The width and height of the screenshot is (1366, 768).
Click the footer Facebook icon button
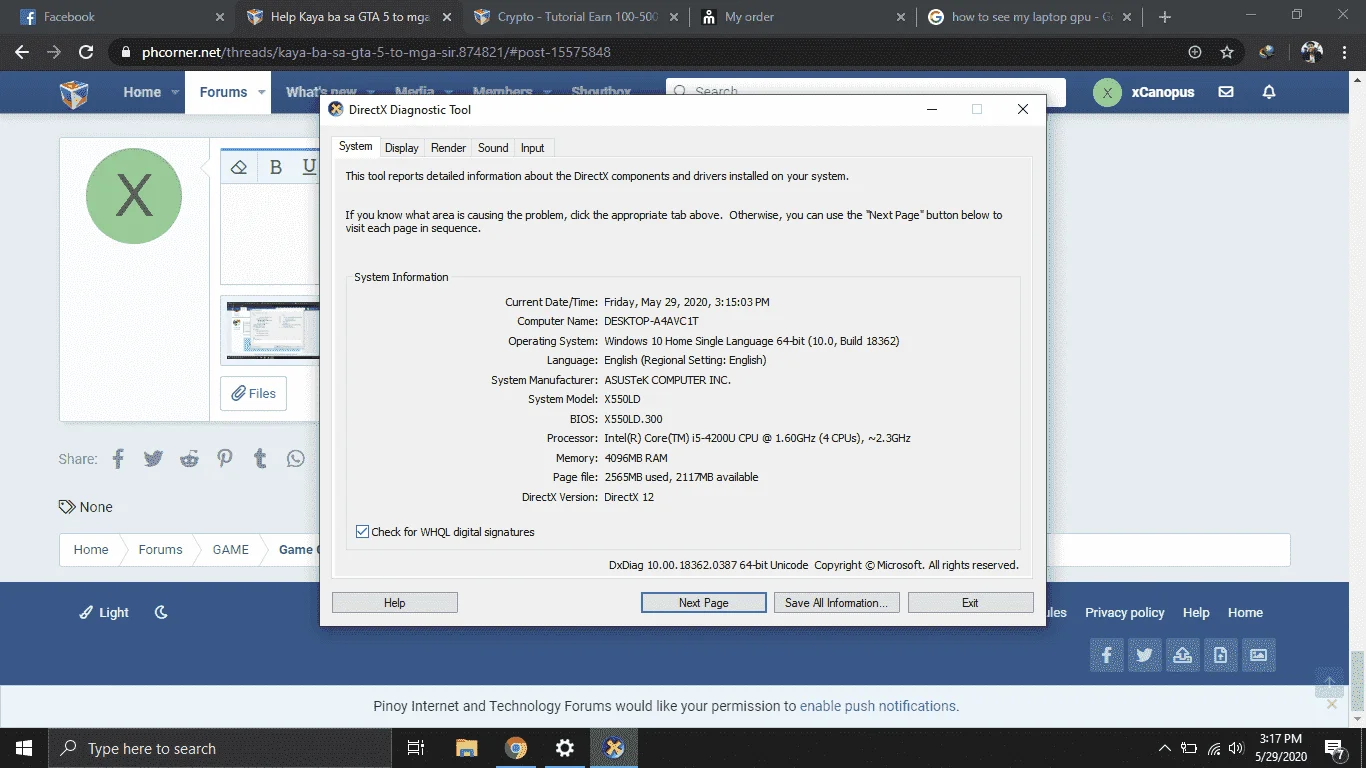[x=1107, y=655]
